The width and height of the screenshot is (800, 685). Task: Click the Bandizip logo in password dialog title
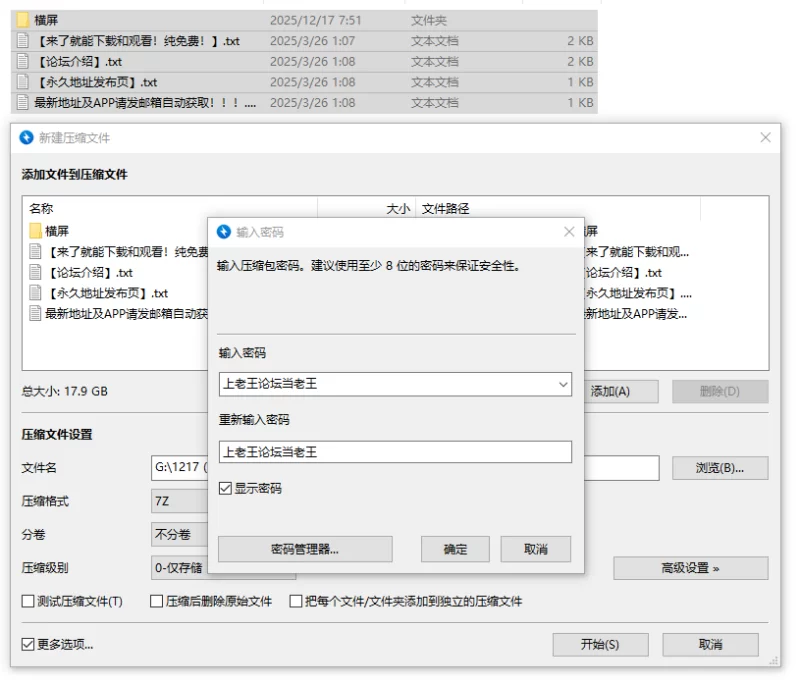[x=223, y=232]
